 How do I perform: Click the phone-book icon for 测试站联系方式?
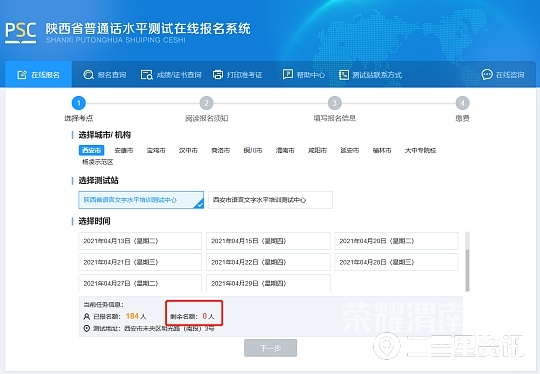click(343, 75)
